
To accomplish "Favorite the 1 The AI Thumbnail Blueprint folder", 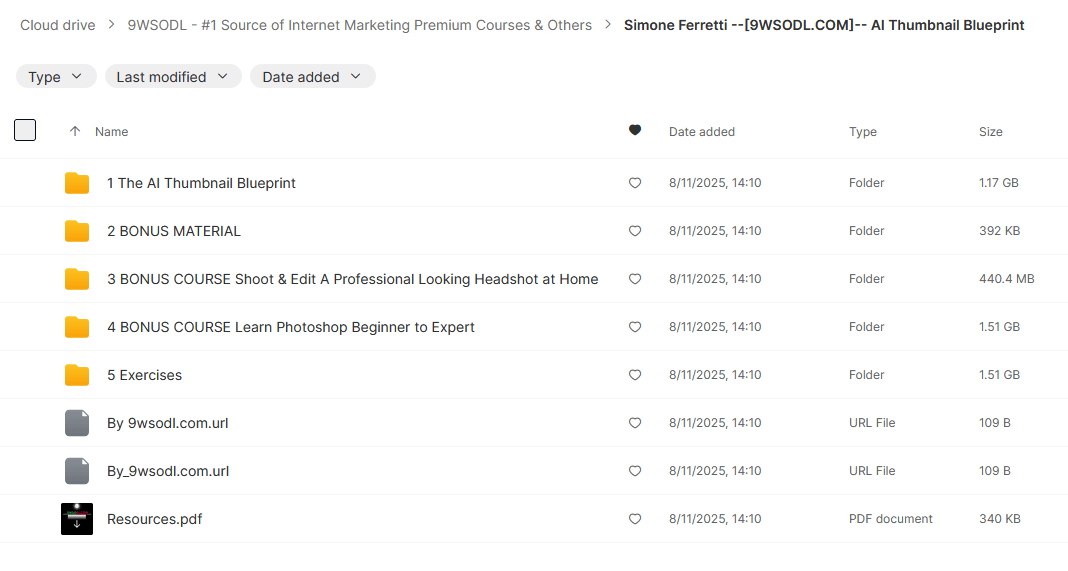I will (634, 183).
